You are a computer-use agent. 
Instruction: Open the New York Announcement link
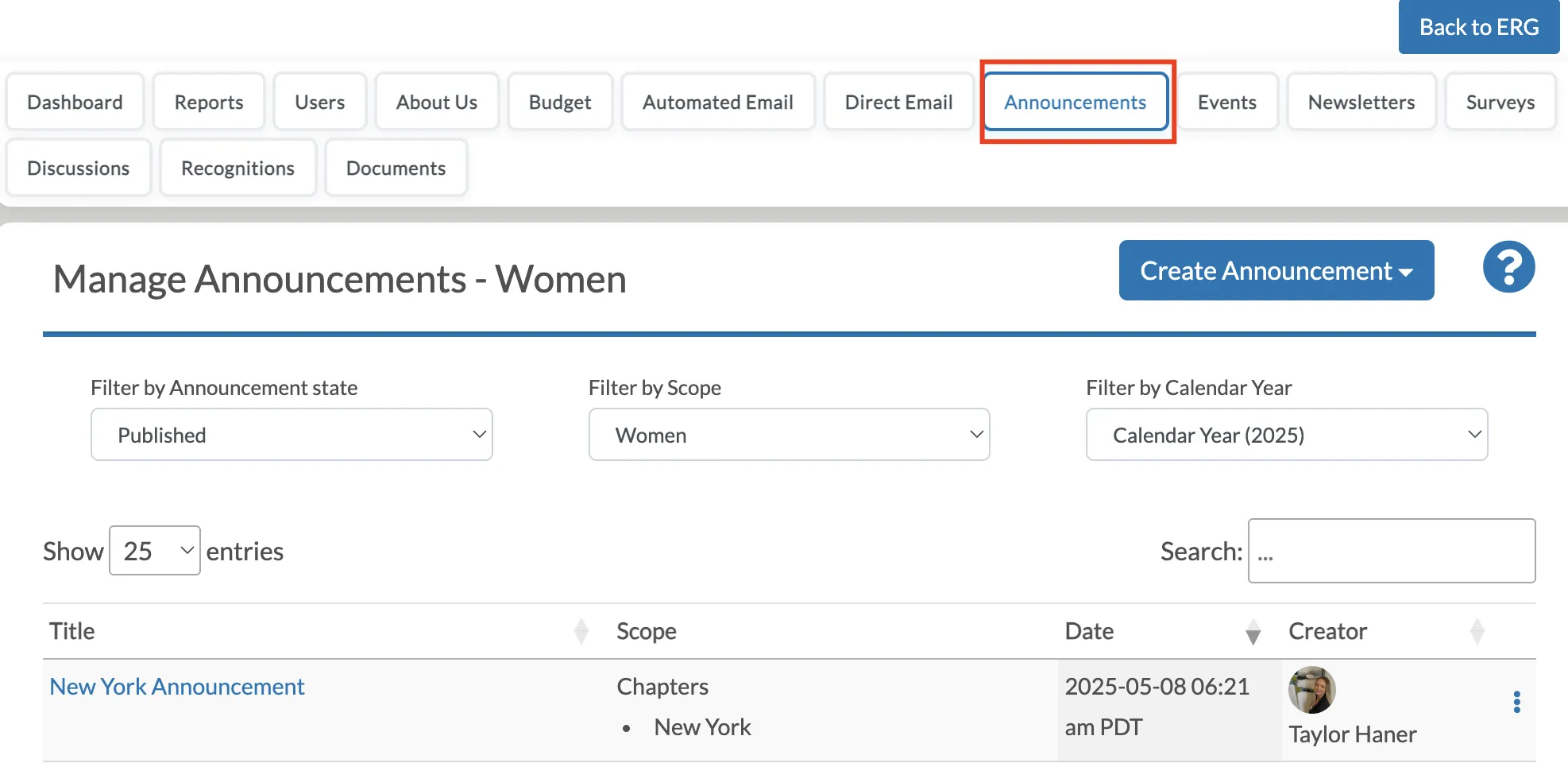177,686
